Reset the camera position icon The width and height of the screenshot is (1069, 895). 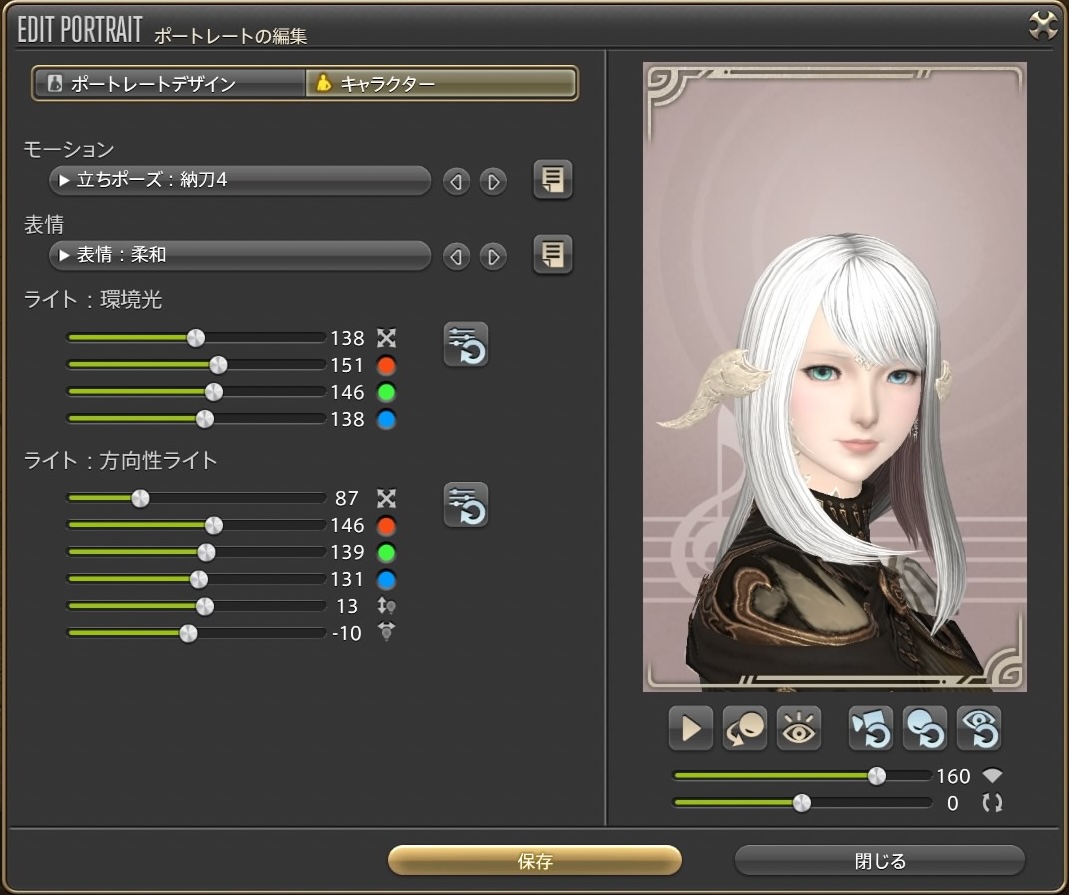click(870, 729)
